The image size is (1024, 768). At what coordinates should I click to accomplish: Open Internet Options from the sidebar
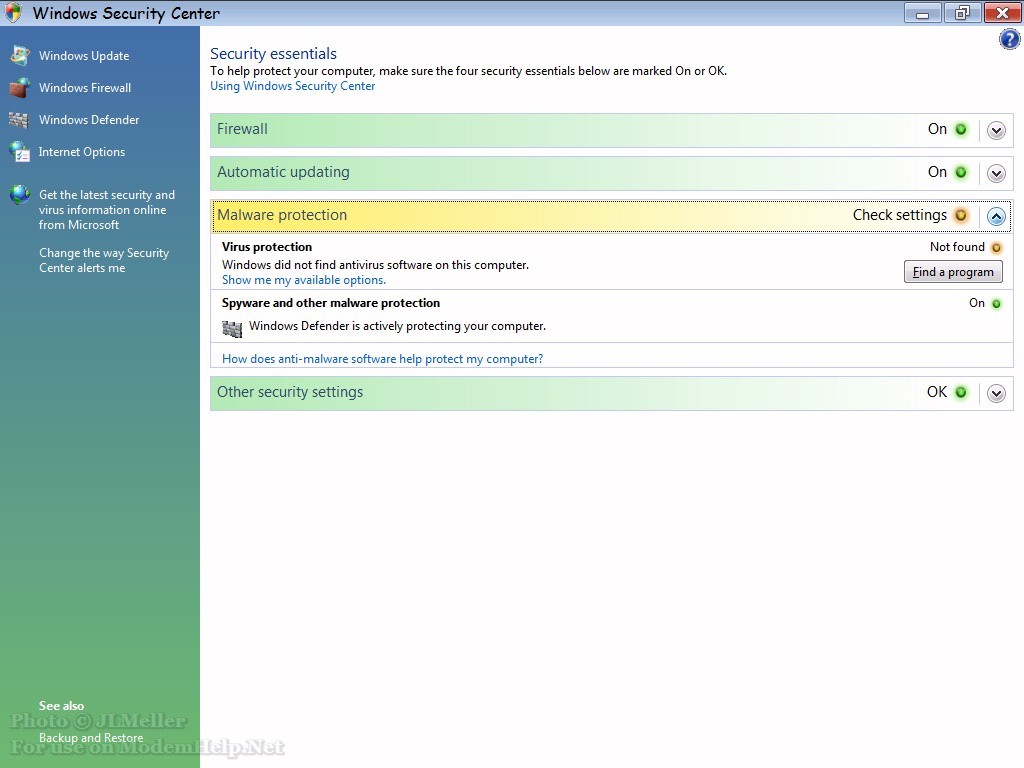click(x=82, y=152)
